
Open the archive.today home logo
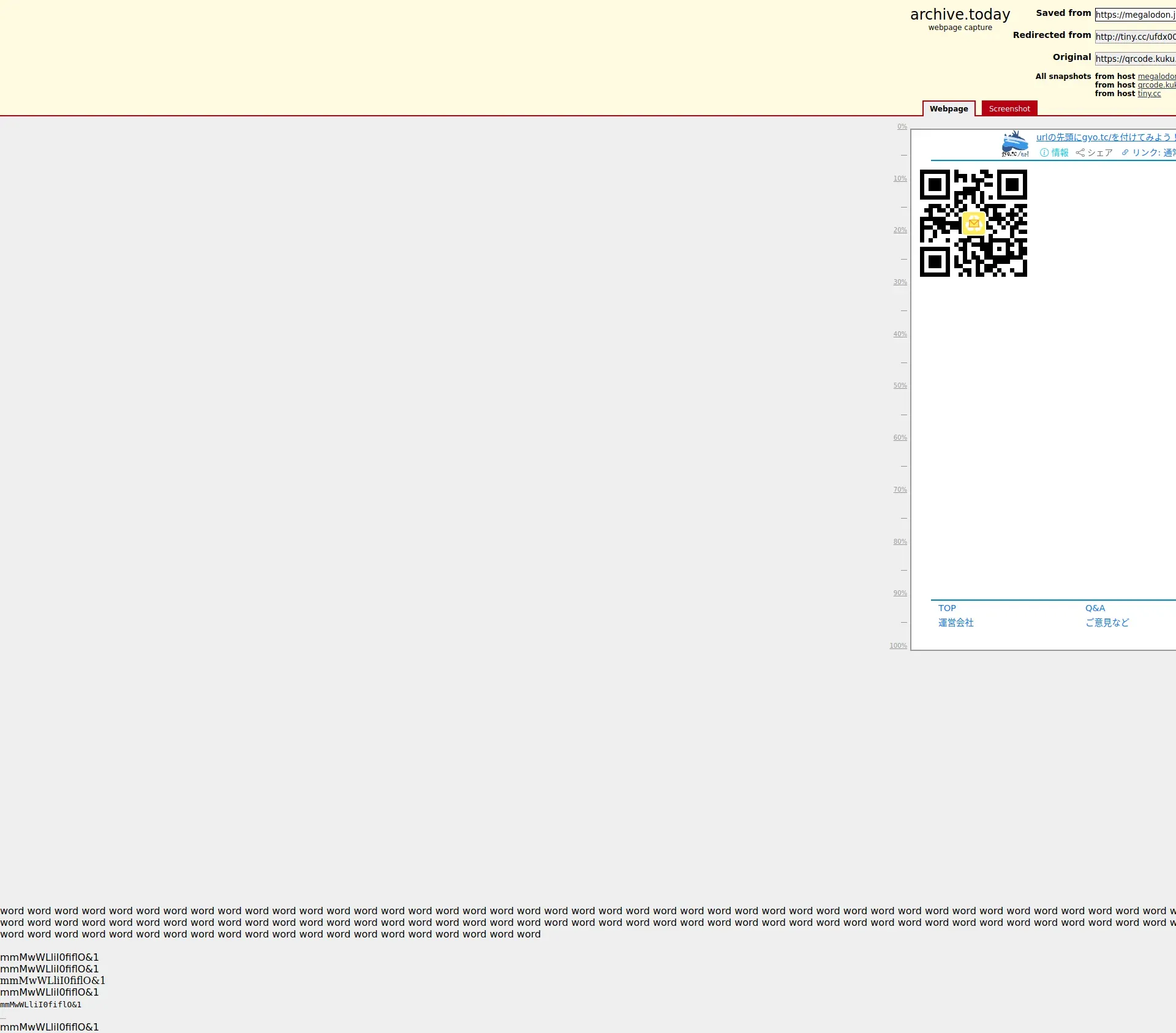[960, 15]
